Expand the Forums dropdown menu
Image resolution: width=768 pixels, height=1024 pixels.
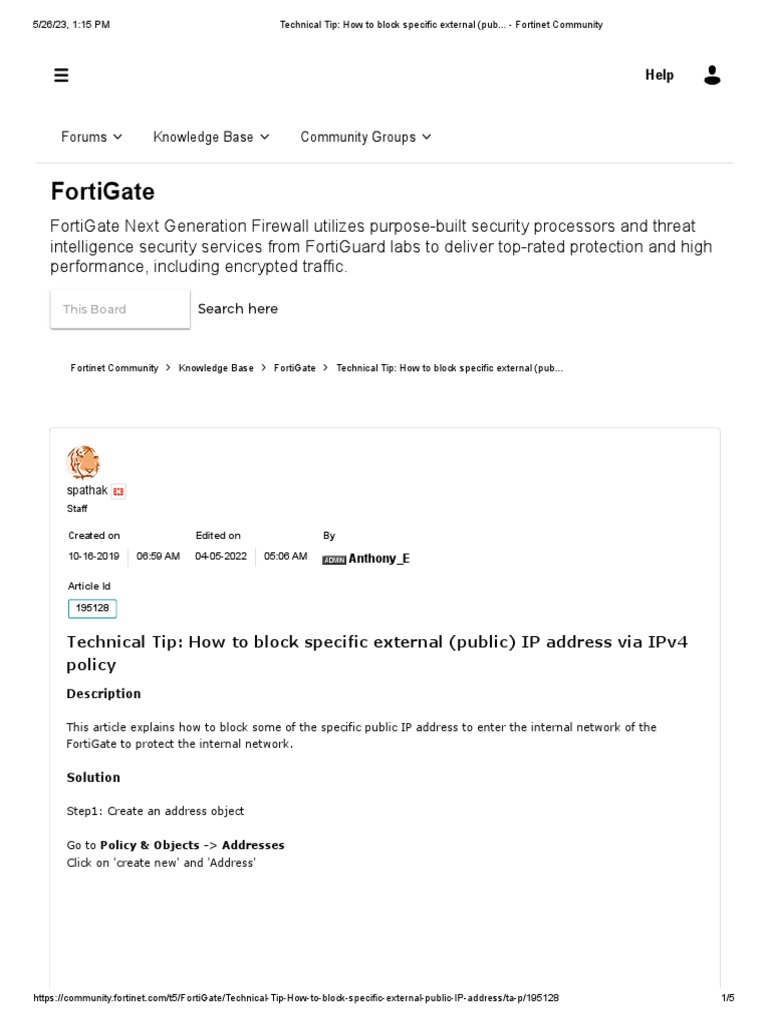pos(91,137)
